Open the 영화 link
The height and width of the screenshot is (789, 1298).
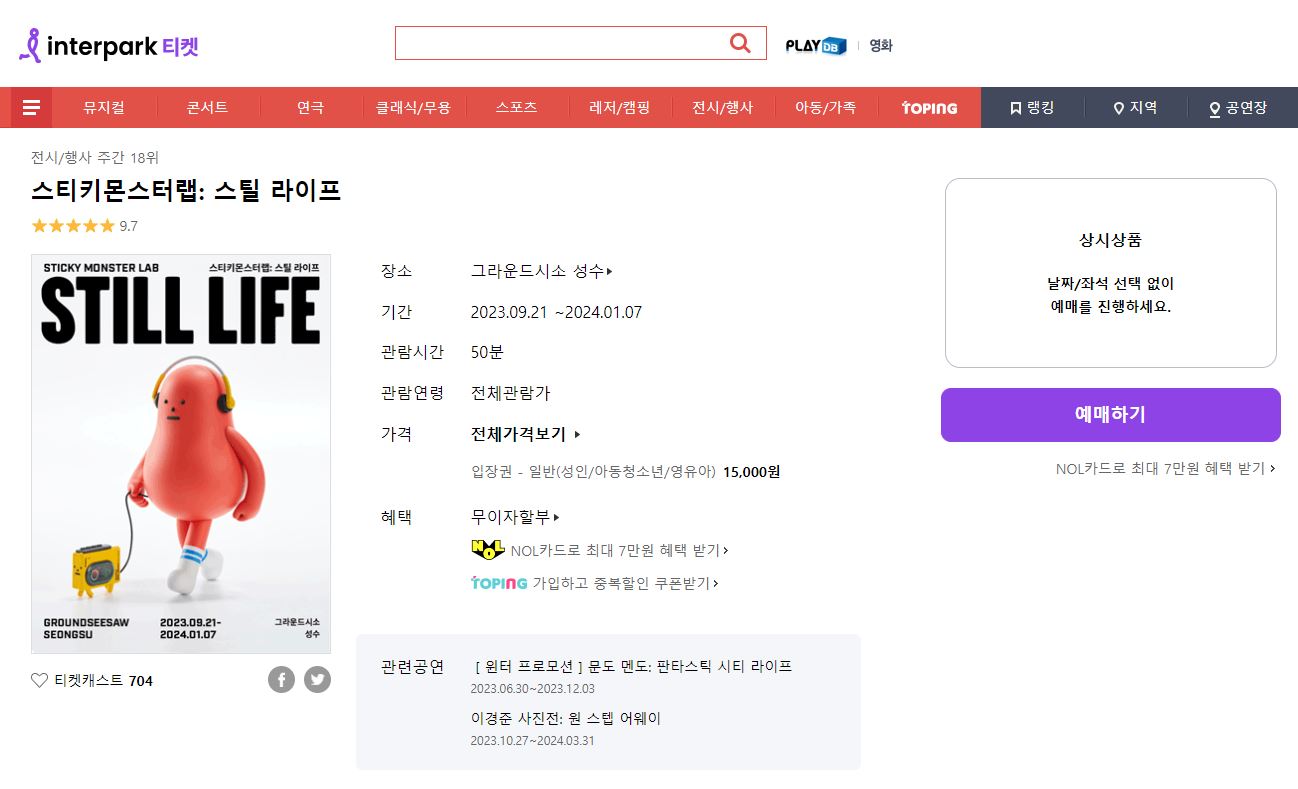881,45
